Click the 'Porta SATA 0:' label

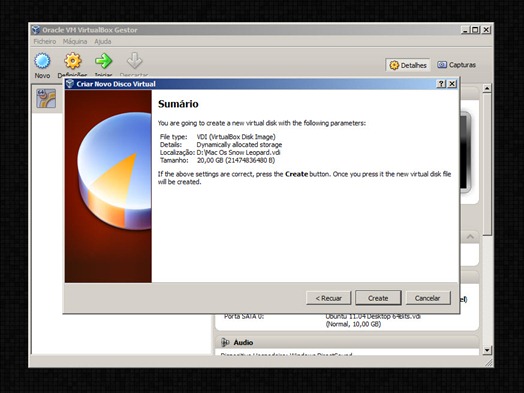pyautogui.click(x=244, y=316)
